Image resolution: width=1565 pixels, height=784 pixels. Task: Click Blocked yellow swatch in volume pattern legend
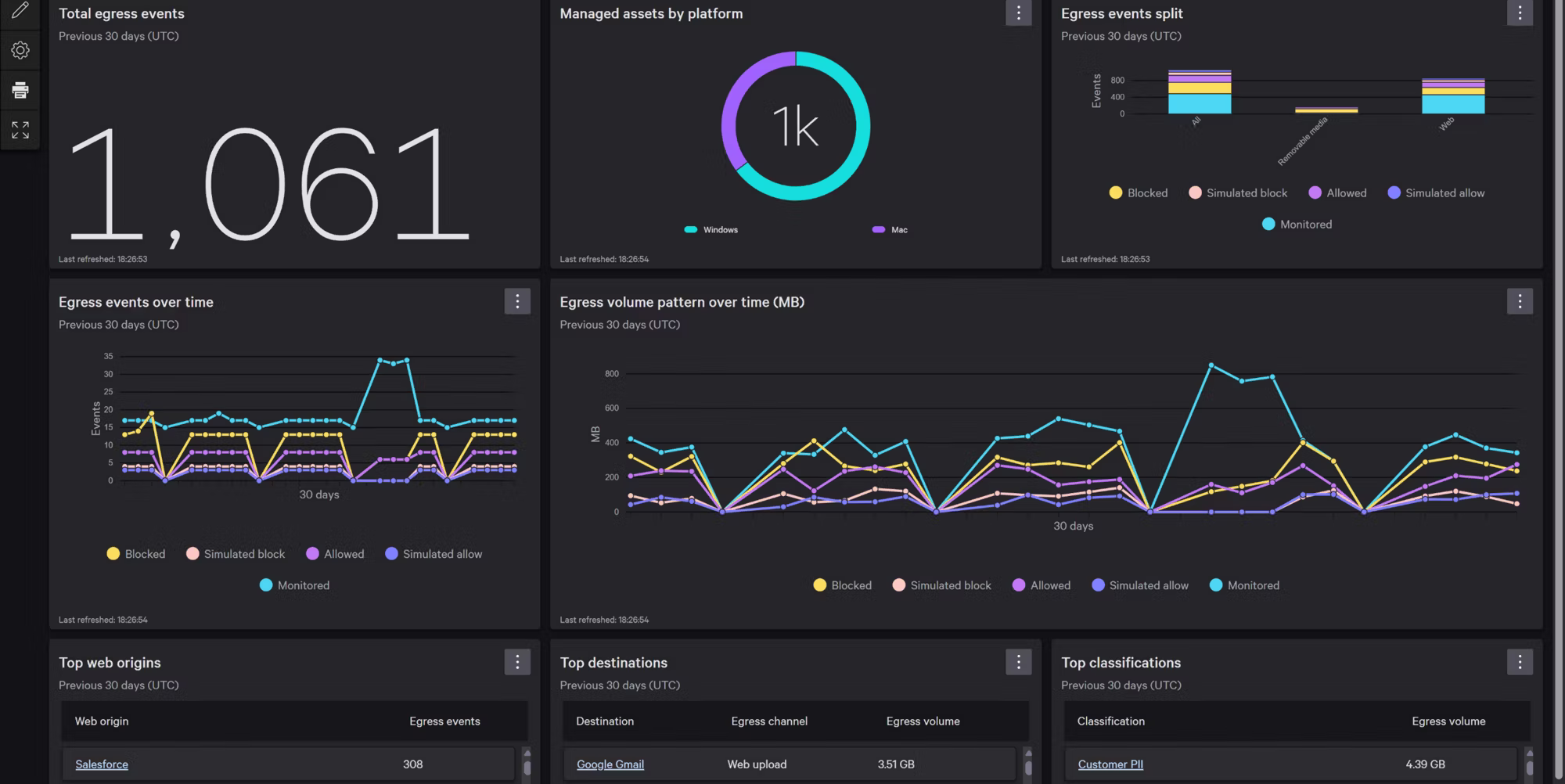pyautogui.click(x=819, y=585)
